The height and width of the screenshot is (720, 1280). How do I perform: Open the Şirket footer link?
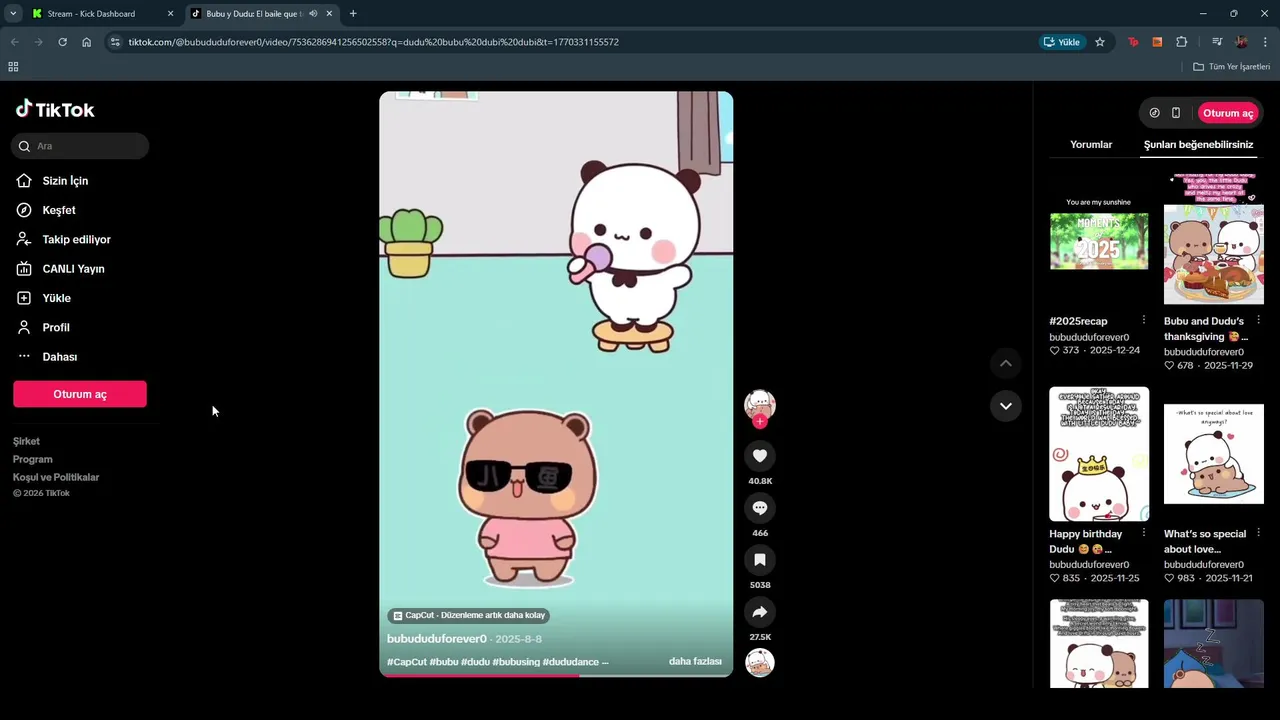point(26,441)
